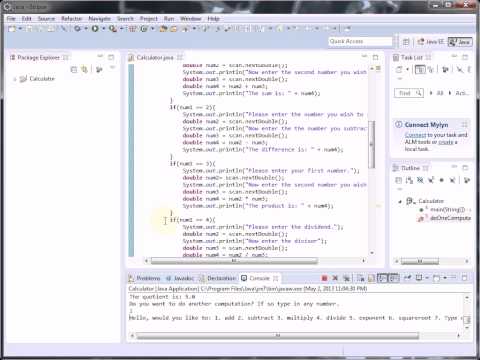Click the Pin Console icon

(407, 278)
